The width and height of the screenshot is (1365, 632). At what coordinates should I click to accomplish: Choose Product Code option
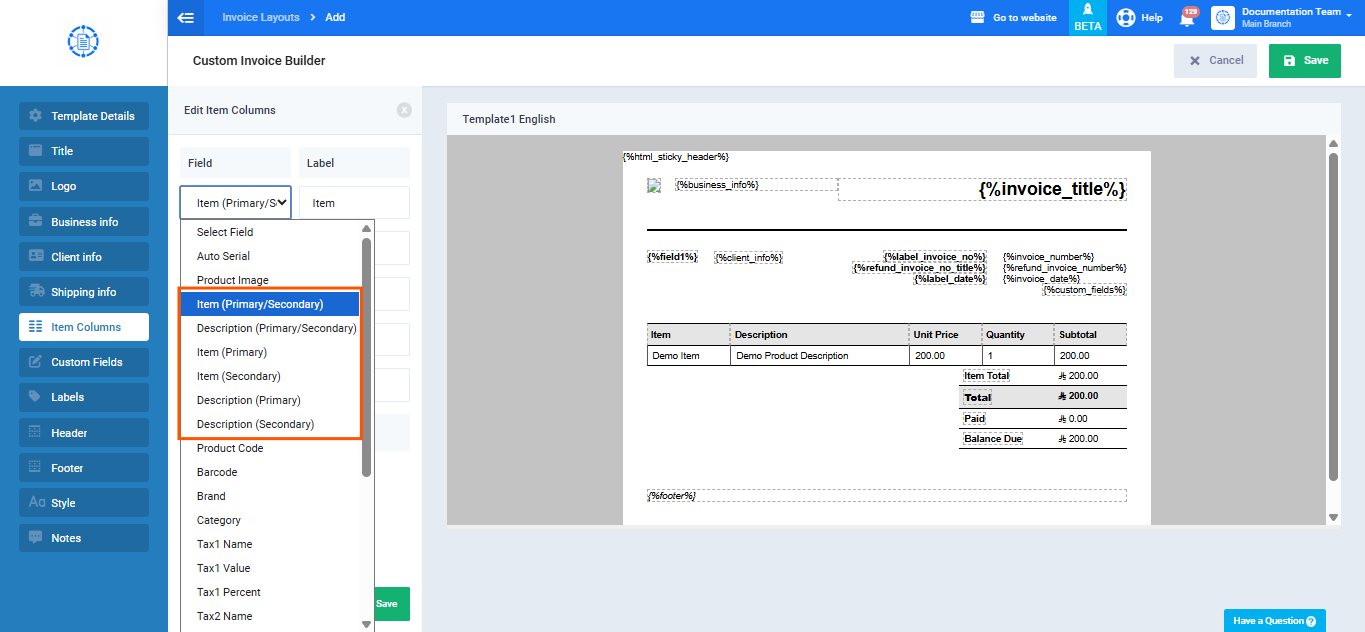coord(270,448)
